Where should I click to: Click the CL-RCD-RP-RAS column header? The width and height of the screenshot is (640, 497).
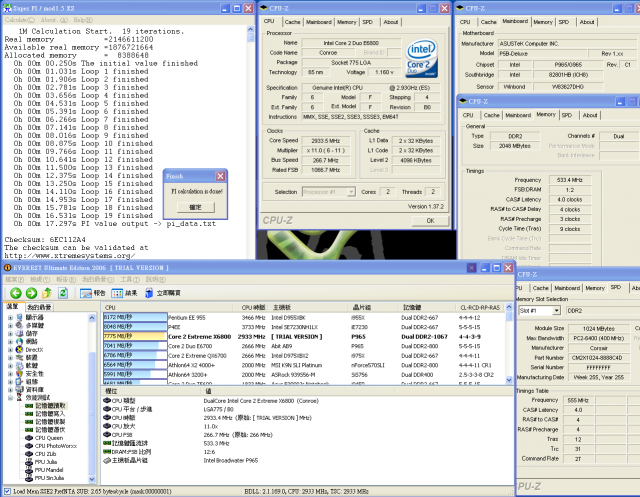pos(480,307)
